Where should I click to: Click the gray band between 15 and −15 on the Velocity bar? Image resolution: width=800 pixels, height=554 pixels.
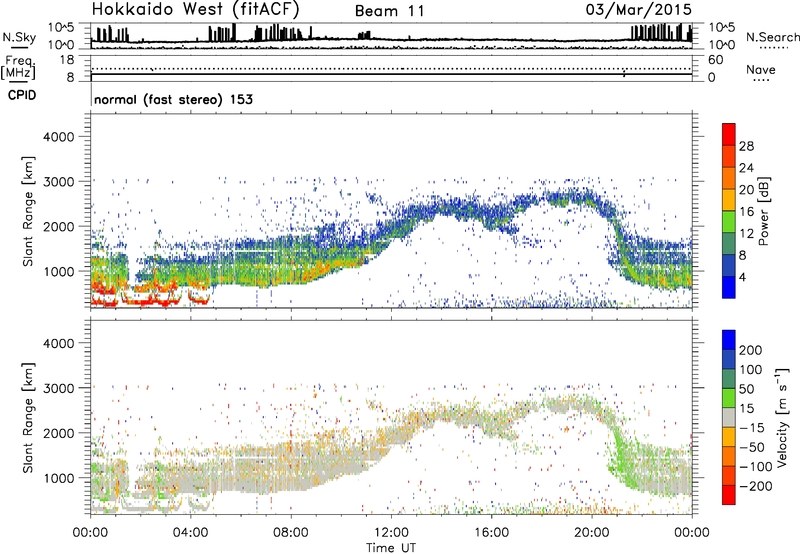click(x=729, y=417)
